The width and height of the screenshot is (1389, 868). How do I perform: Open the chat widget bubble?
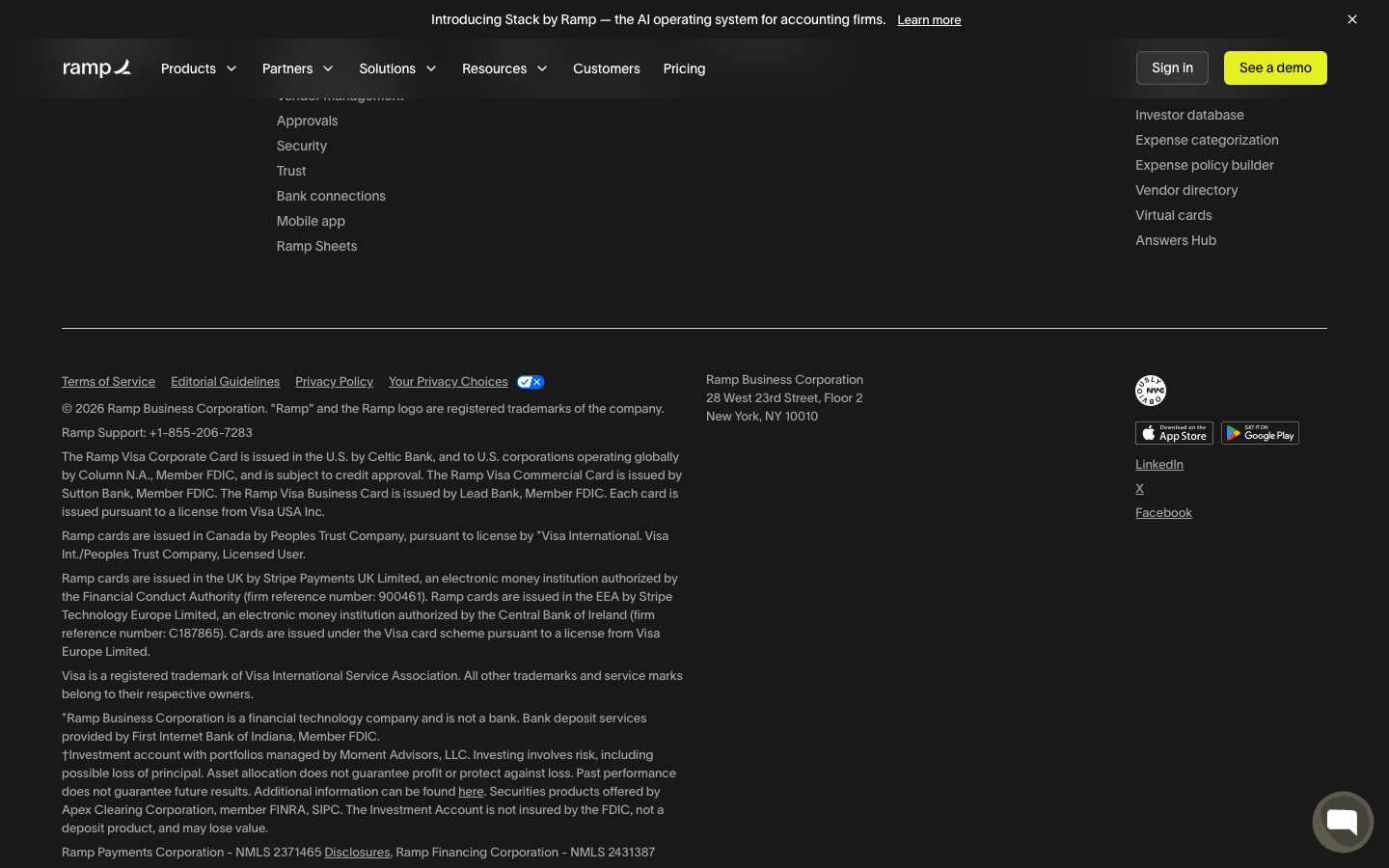click(x=1342, y=822)
